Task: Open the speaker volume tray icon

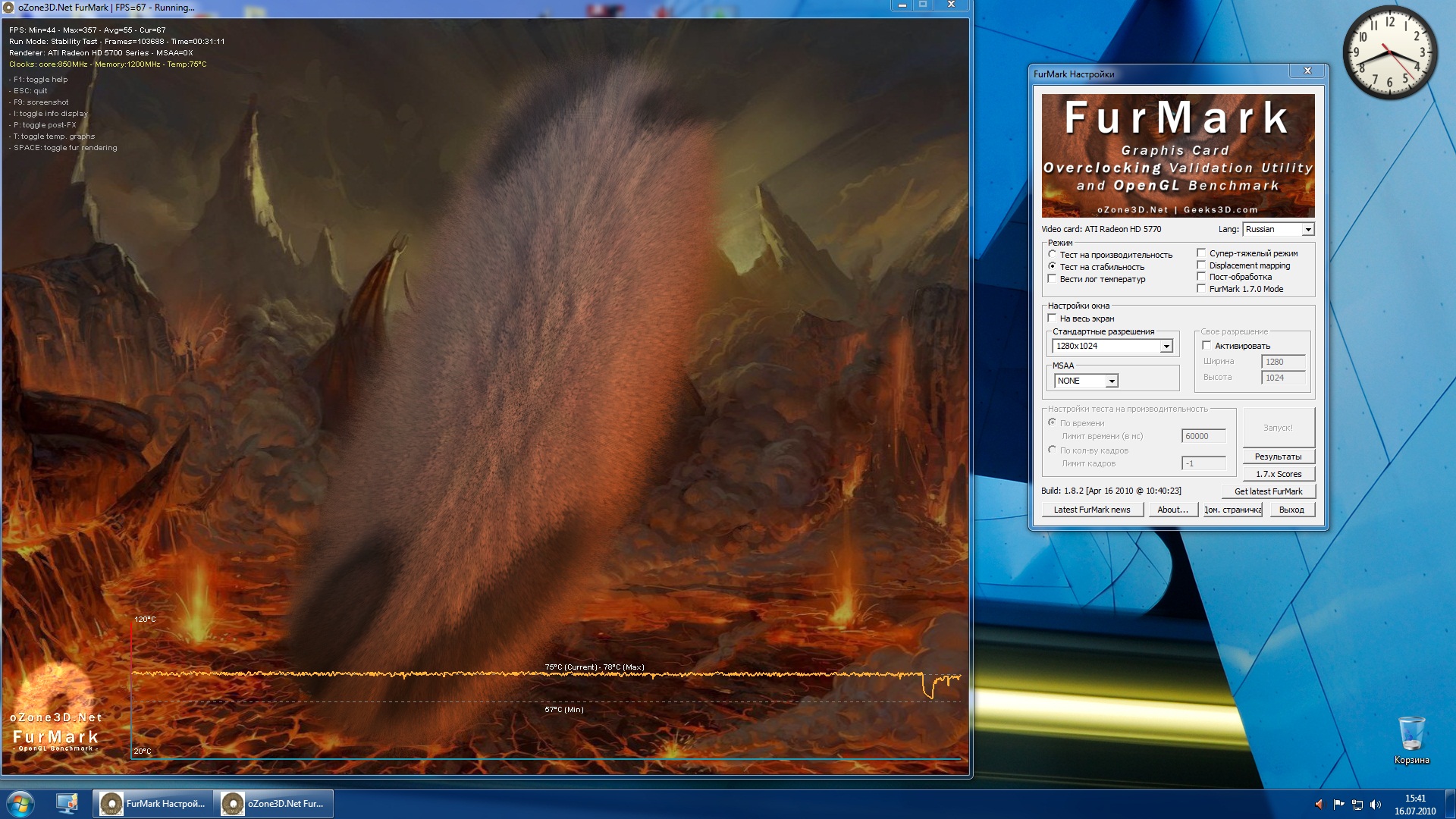Action: tap(1376, 805)
